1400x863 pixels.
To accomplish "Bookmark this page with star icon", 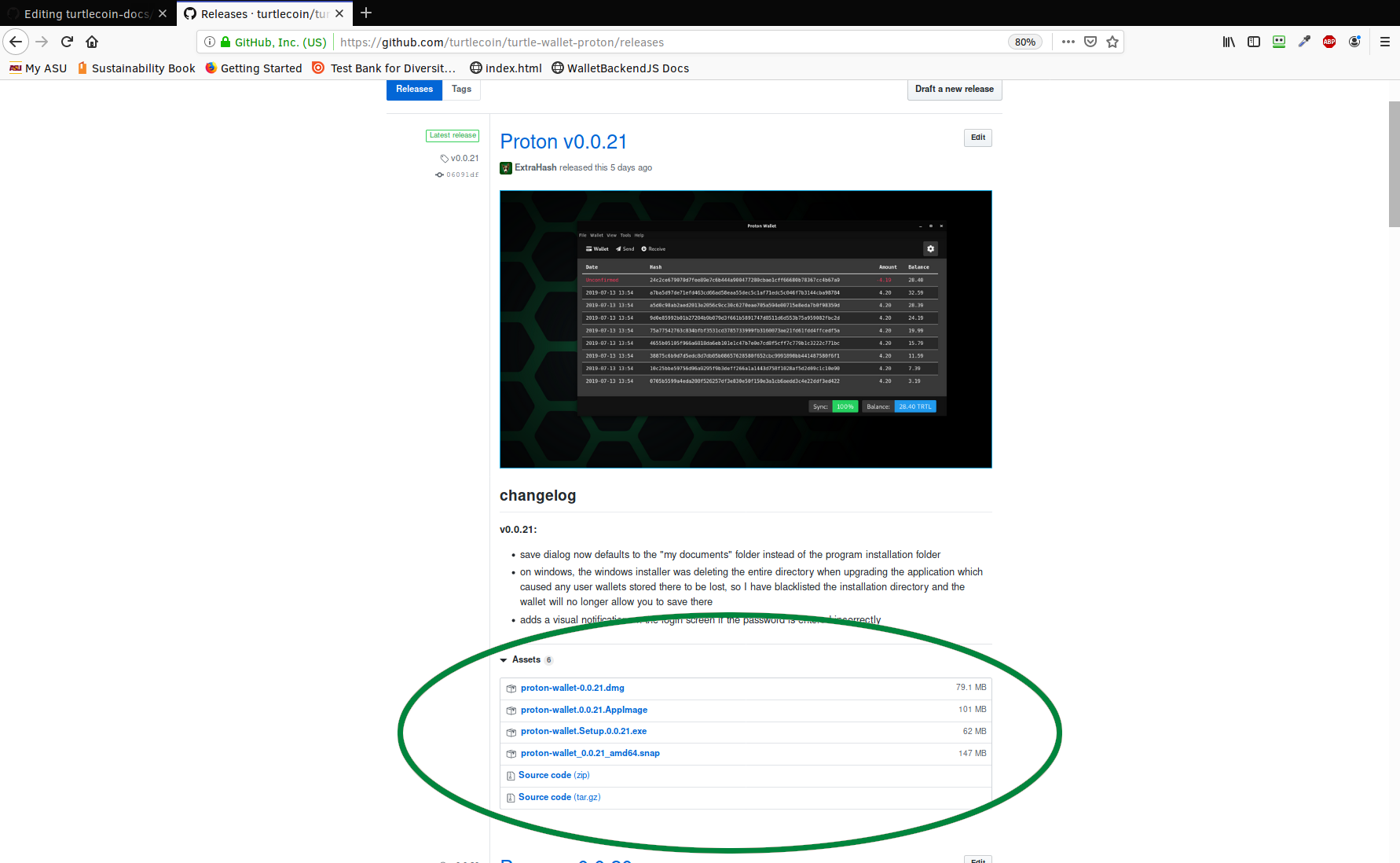I will click(1112, 42).
